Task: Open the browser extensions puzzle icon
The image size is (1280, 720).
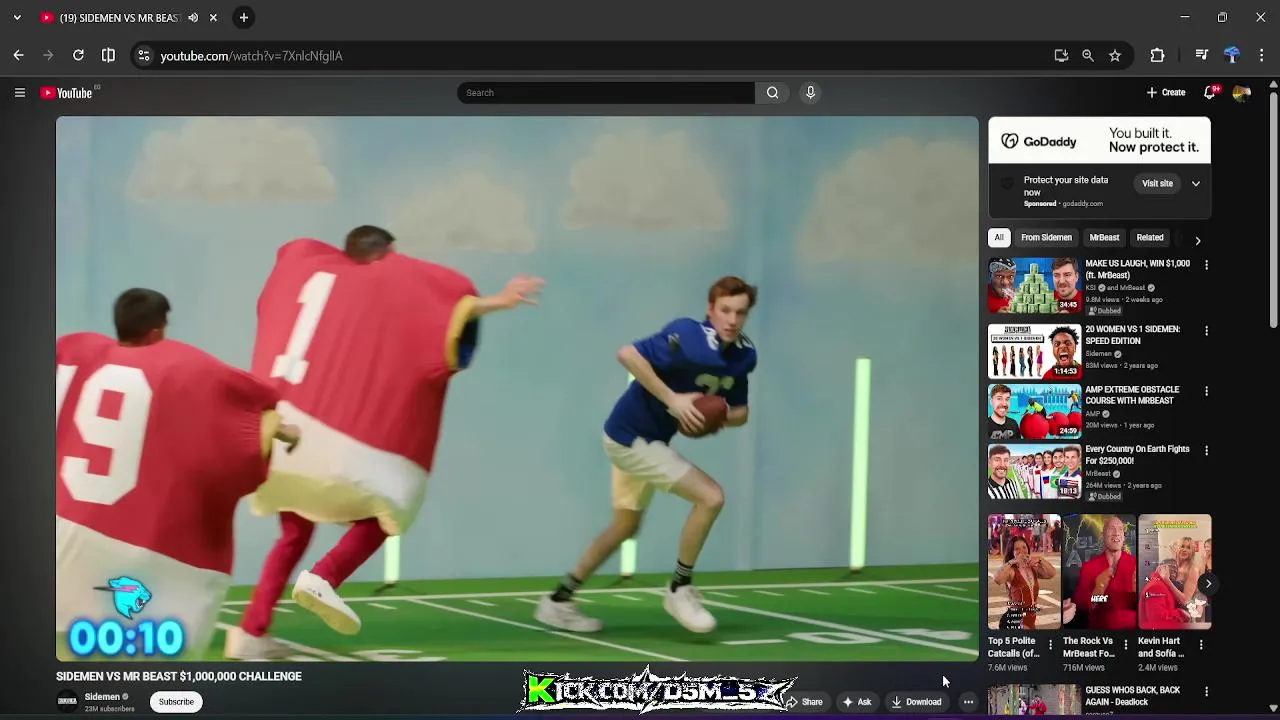Action: [1157, 56]
